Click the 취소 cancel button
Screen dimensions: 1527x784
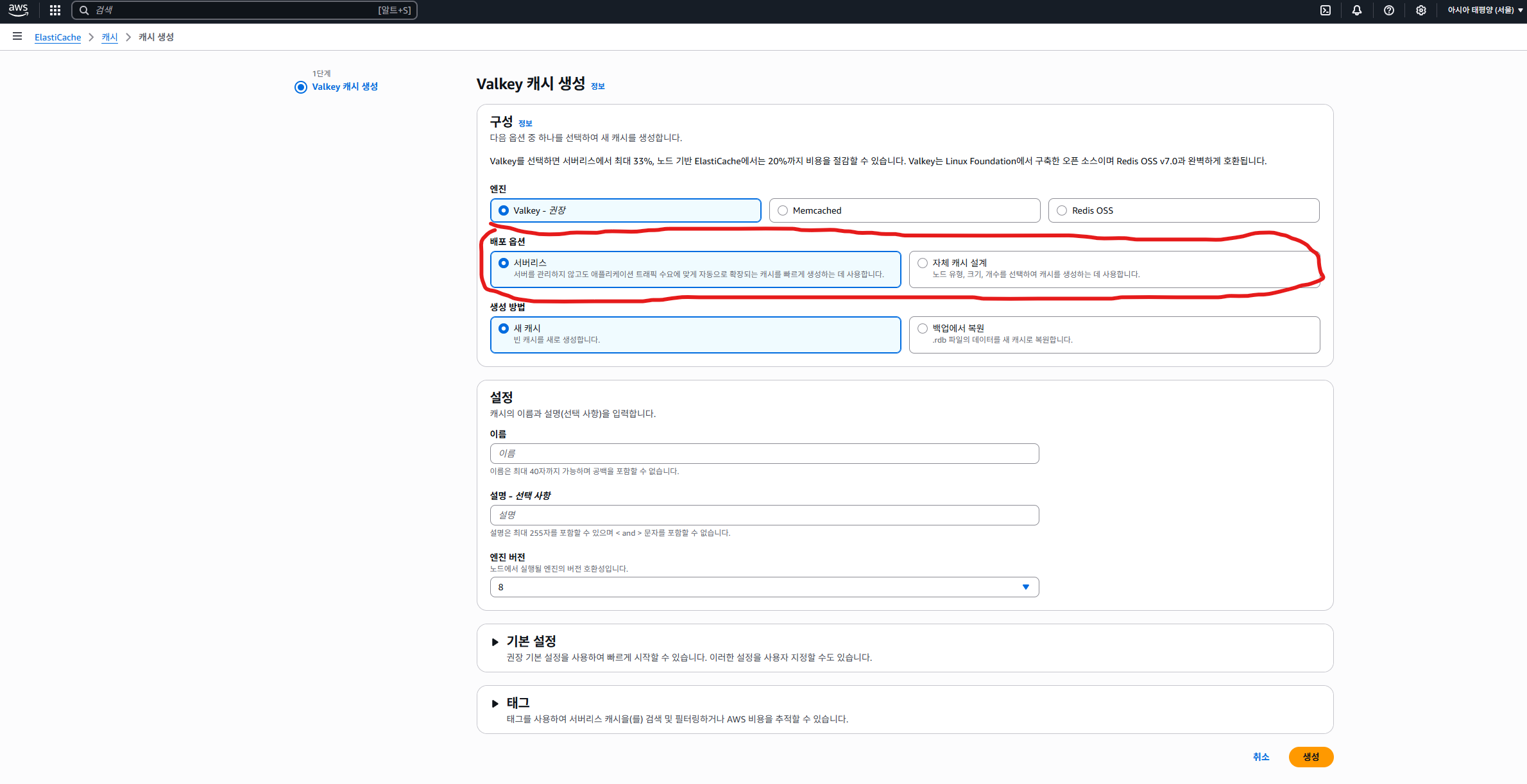tap(1261, 757)
